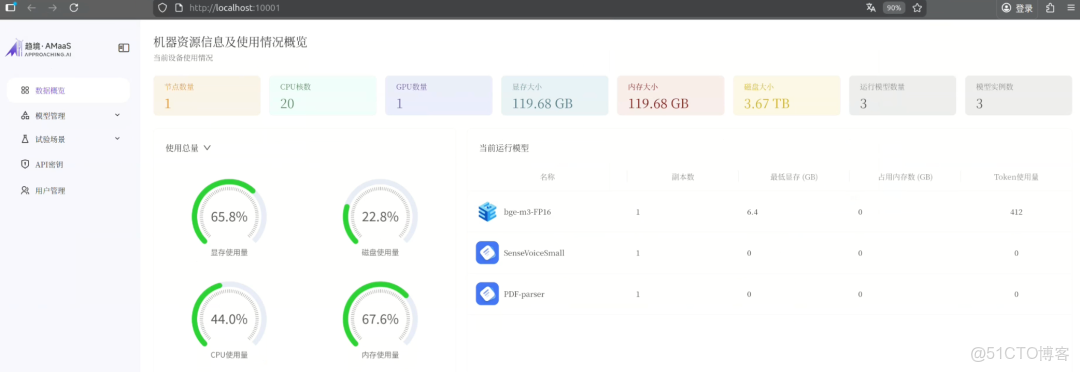The image size is (1080, 372).
Task: Click the translate page icon
Action: [x=871, y=8]
